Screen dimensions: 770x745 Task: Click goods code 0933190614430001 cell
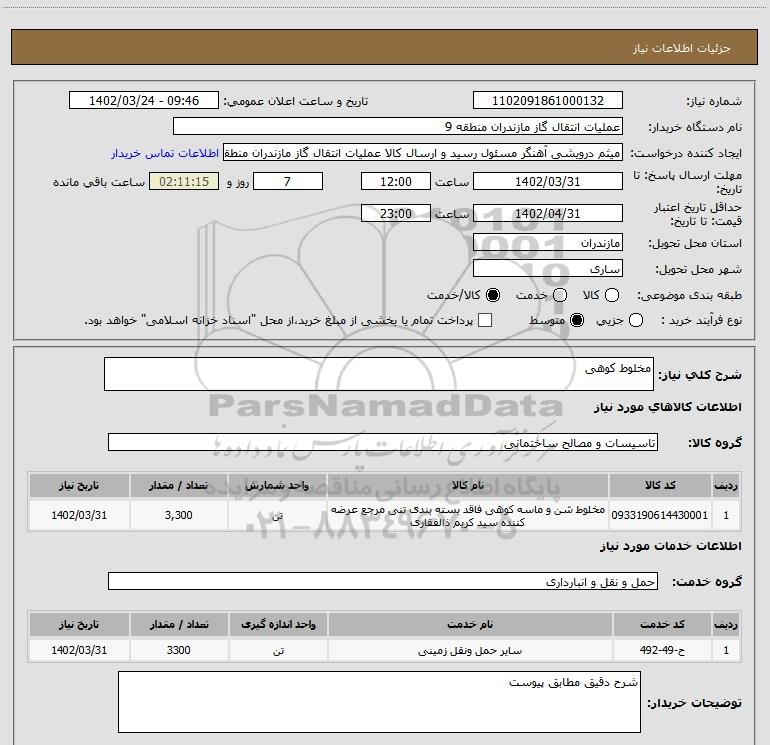[660, 515]
